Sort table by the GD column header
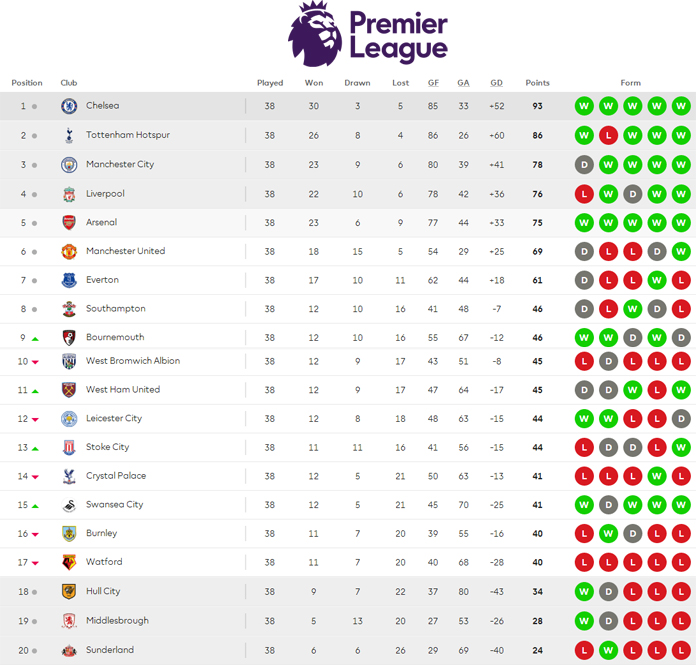This screenshot has width=696, height=665. pyautogui.click(x=496, y=83)
